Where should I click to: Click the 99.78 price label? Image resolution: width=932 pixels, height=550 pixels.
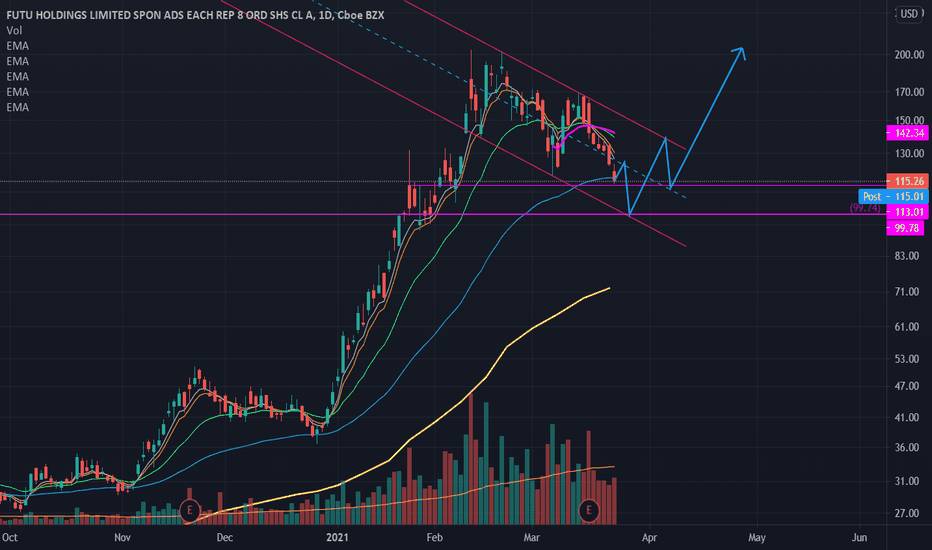[x=905, y=228]
